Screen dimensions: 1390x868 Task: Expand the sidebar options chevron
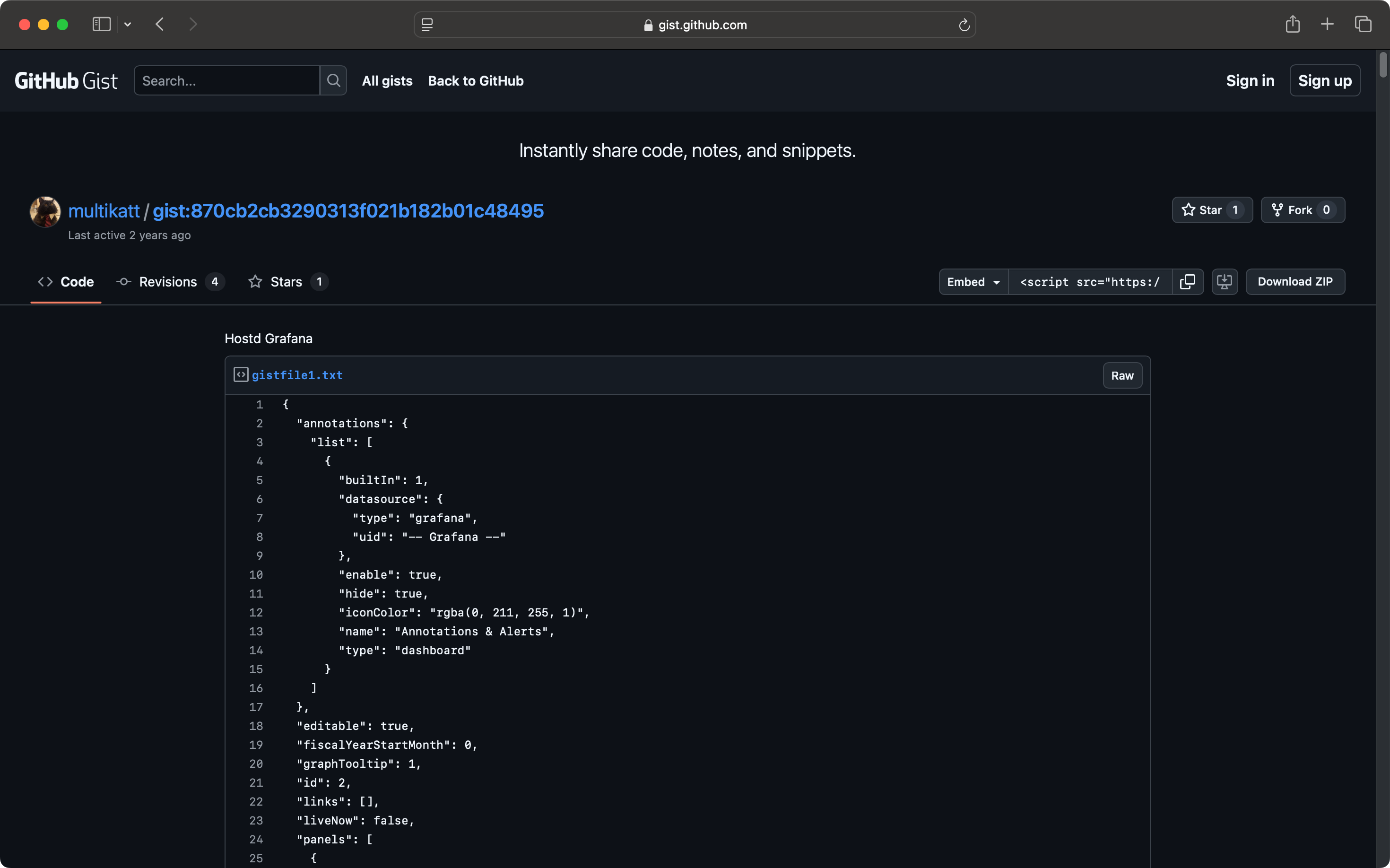click(x=128, y=24)
